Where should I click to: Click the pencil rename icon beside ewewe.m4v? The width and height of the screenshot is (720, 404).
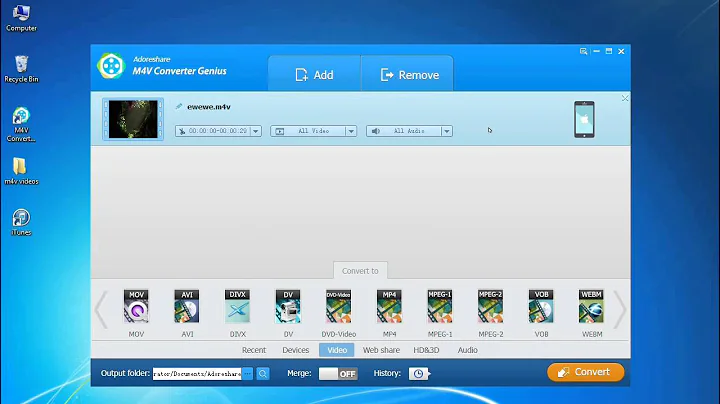pyautogui.click(x=179, y=107)
